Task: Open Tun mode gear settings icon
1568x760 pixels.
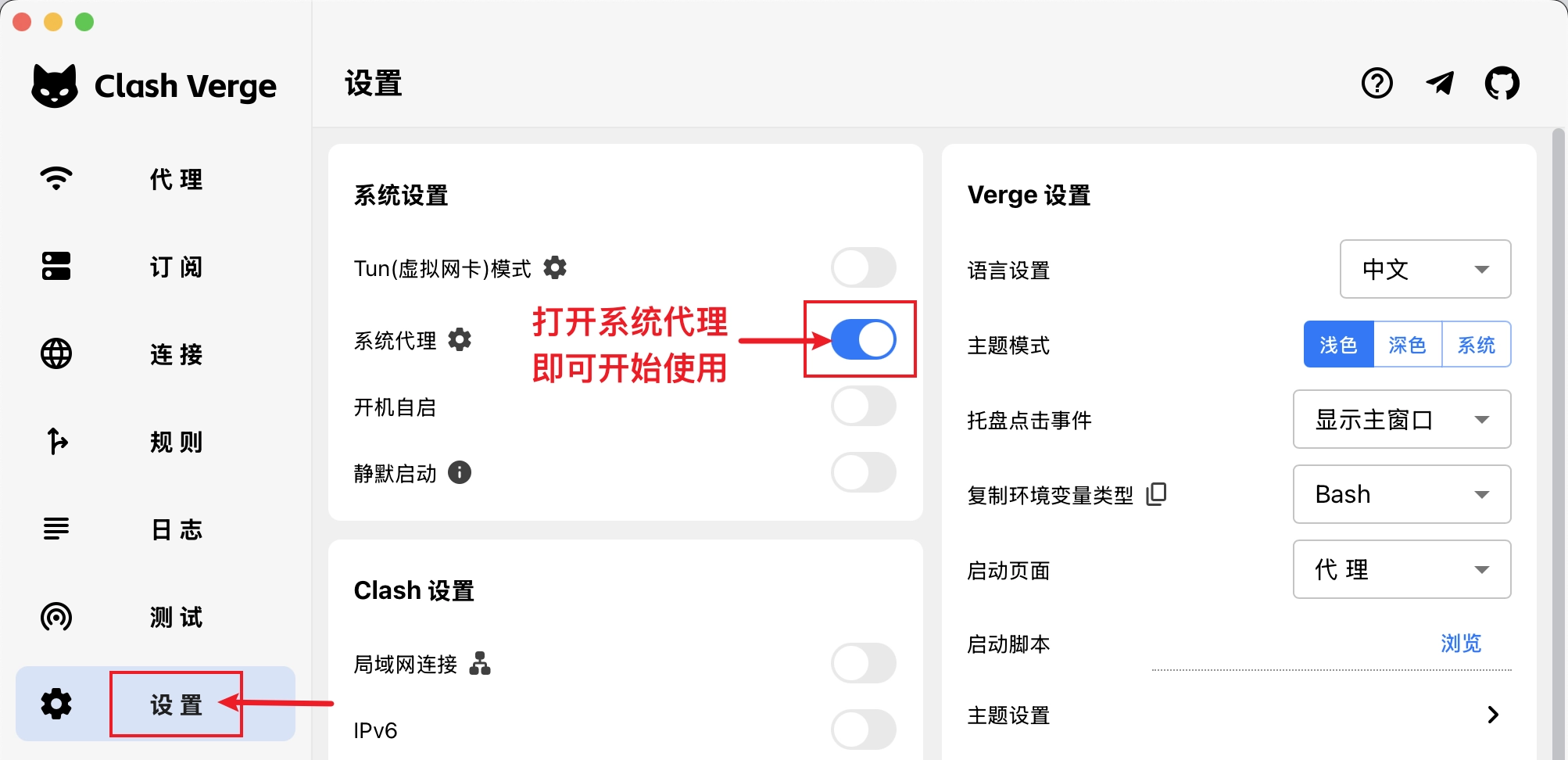Action: coord(555,267)
